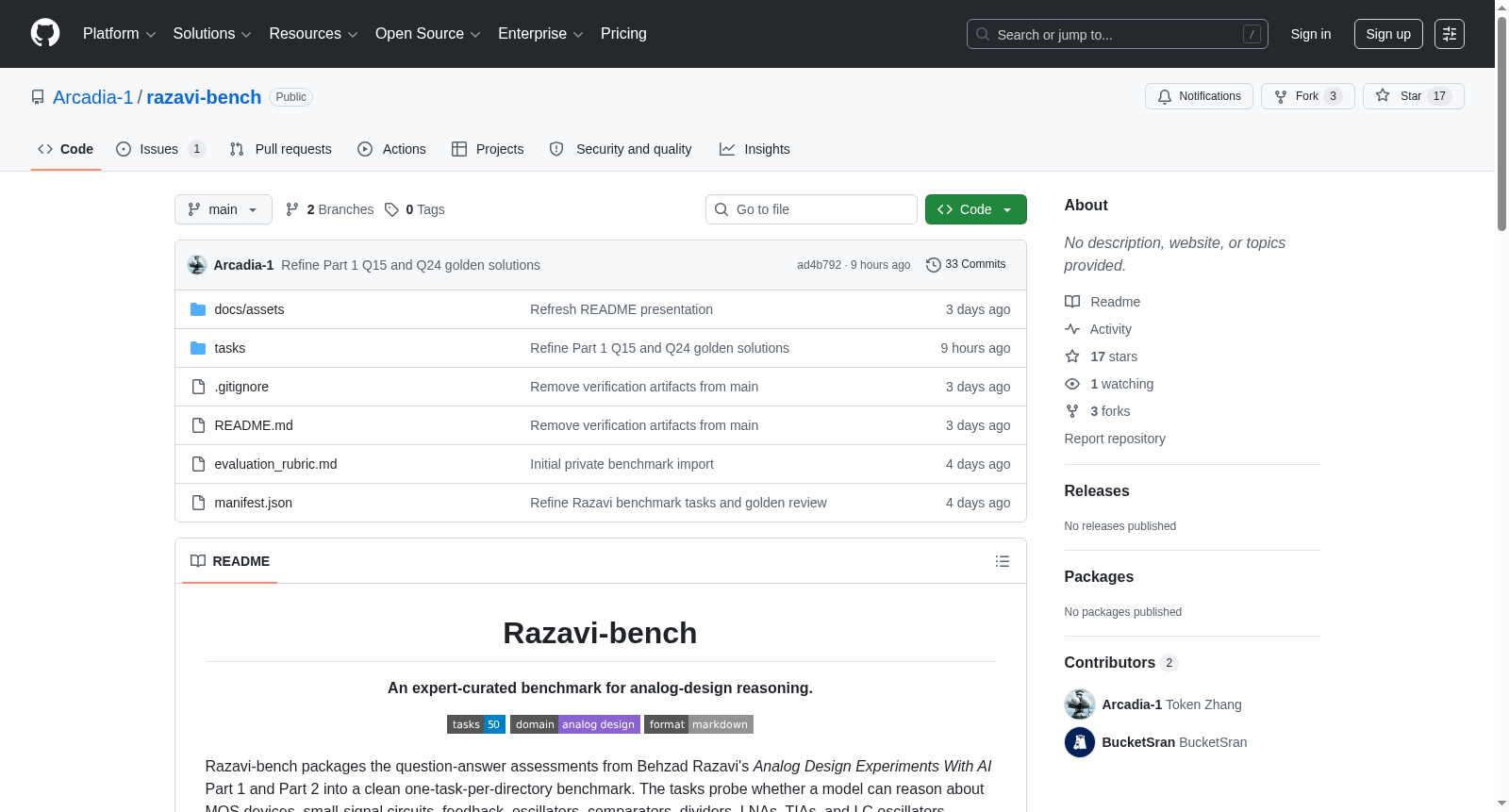Click the Go to file search field
Viewport: 1509px width, 812px height.
(811, 209)
